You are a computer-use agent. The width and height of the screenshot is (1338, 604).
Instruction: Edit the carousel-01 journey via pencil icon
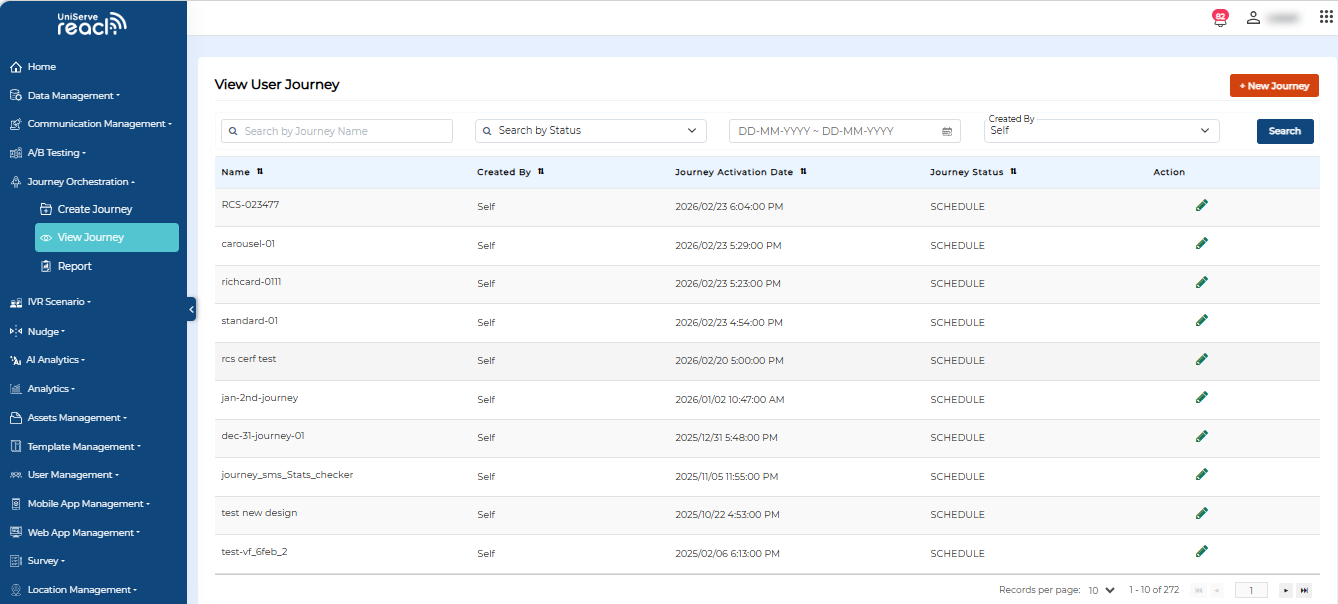point(1201,244)
